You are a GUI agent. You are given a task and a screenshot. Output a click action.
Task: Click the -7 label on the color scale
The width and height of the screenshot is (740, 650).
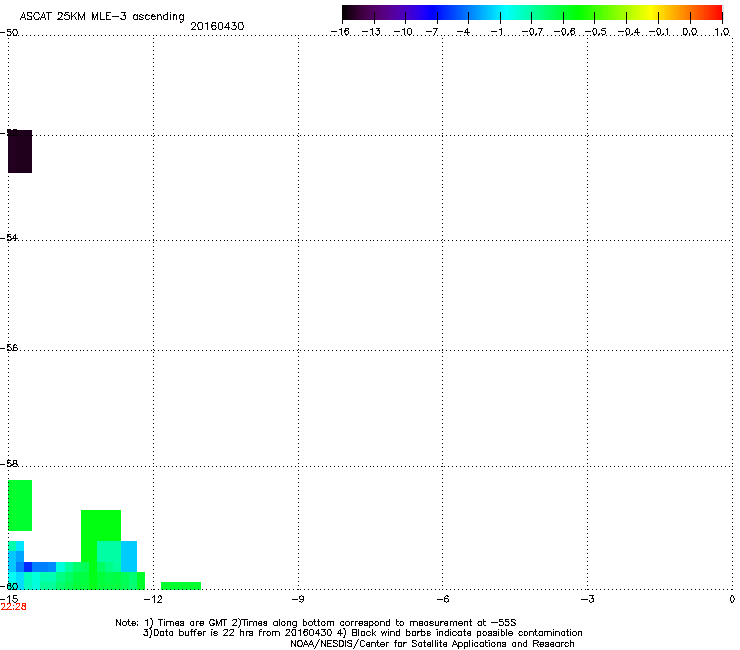[432, 32]
